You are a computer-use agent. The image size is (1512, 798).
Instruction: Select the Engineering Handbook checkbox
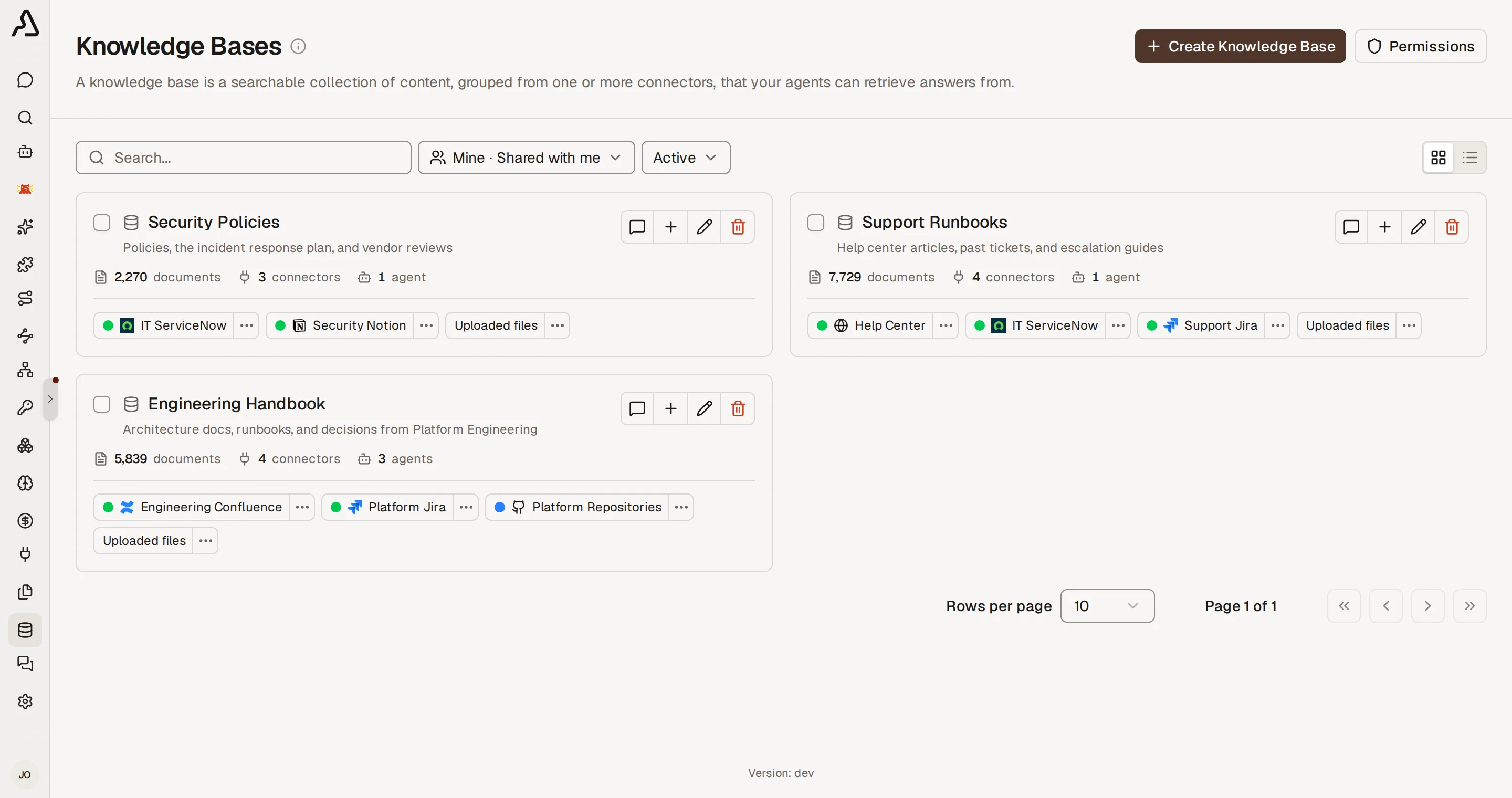(x=102, y=404)
